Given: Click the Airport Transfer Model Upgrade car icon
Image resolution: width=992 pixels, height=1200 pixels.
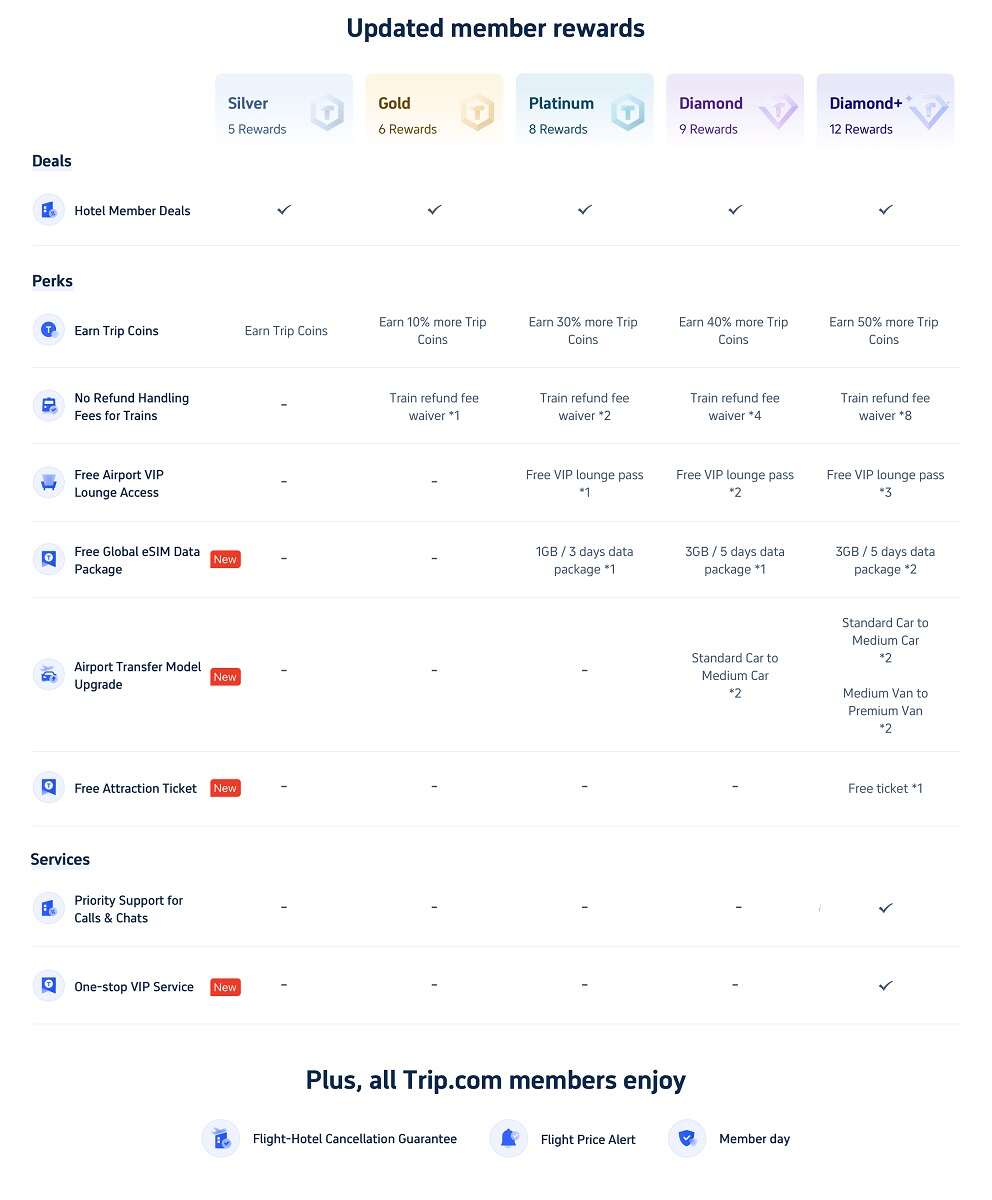Looking at the screenshot, I should point(48,675).
